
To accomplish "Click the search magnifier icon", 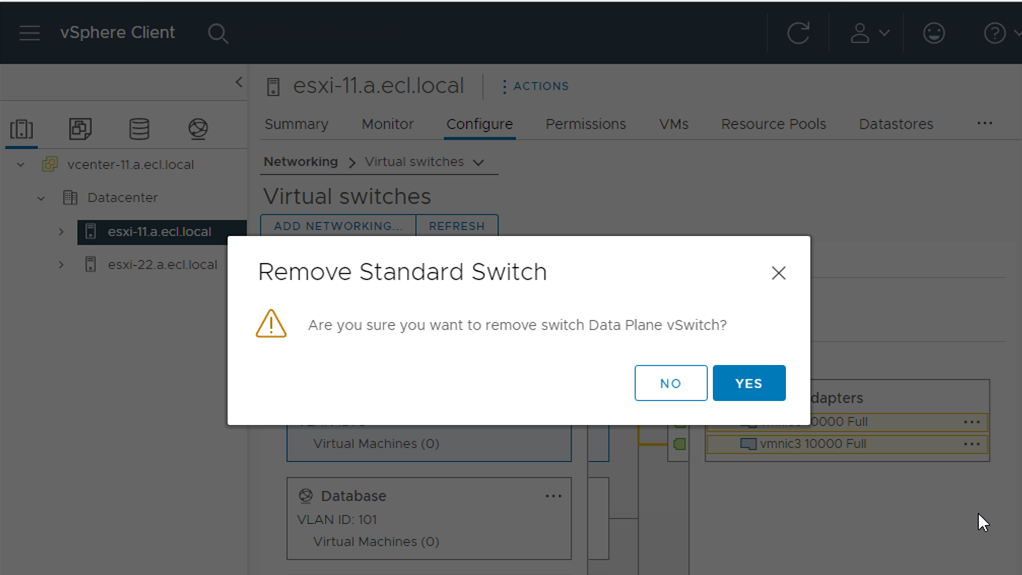I will click(x=217, y=34).
